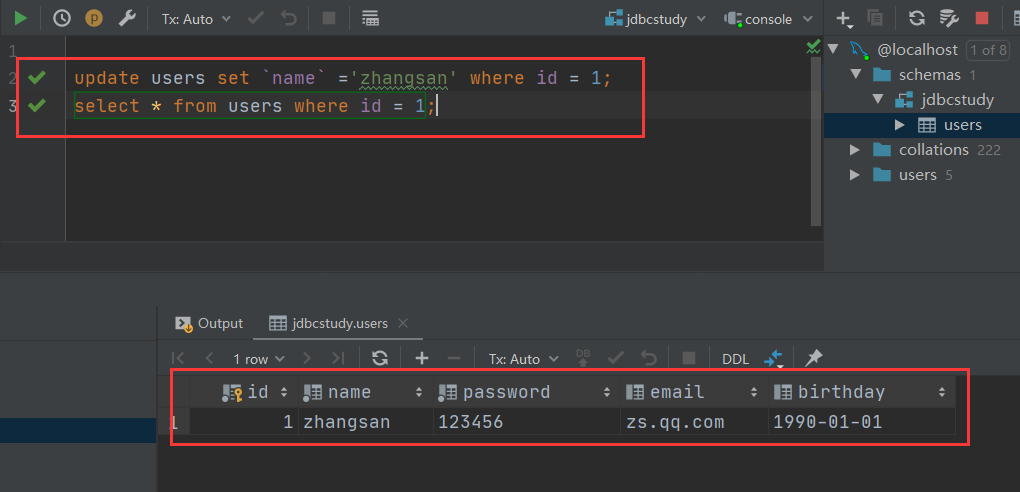Screen dimensions: 1020x492
Task: Add a row with the plus button
Action: [x=422, y=358]
